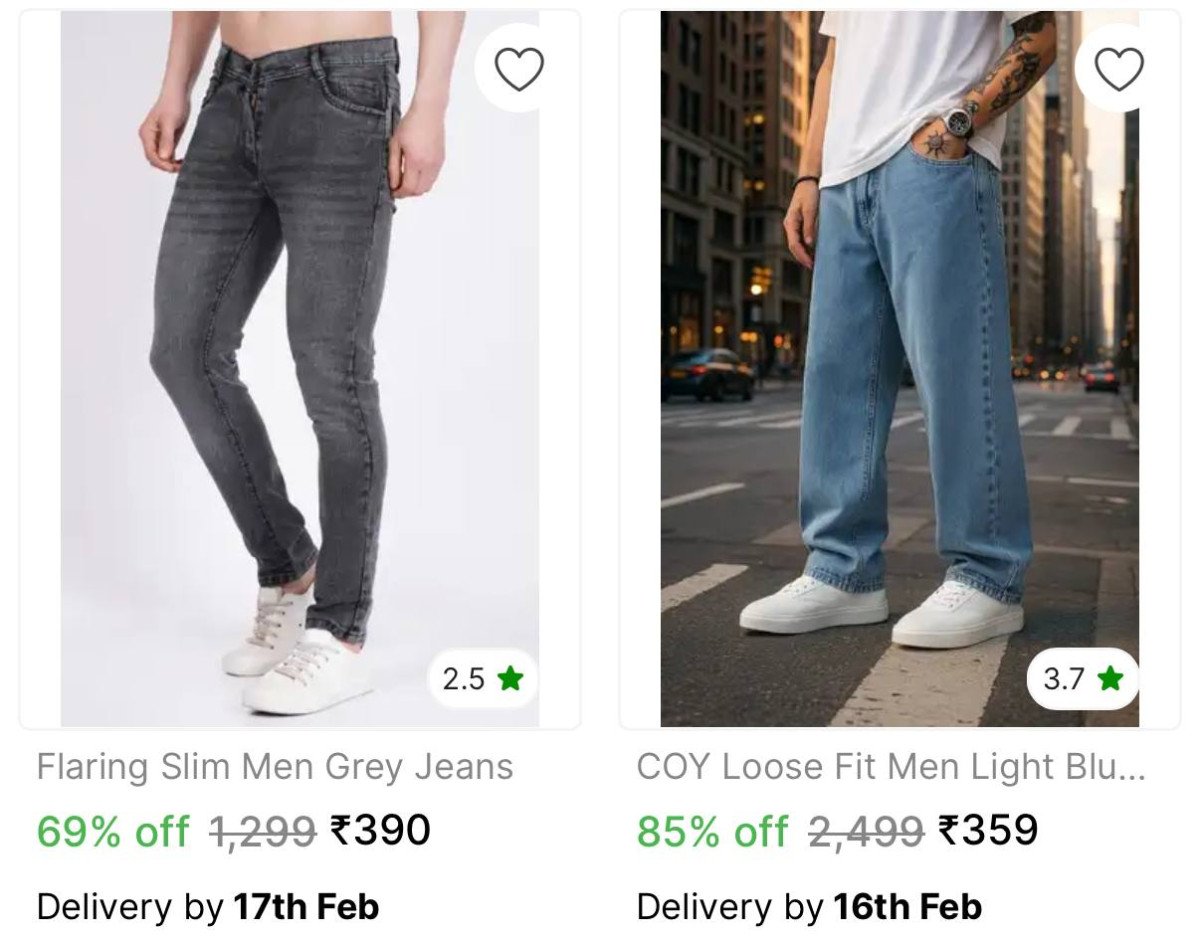
Task: Click the 69% off discount label
Action: tap(113, 830)
